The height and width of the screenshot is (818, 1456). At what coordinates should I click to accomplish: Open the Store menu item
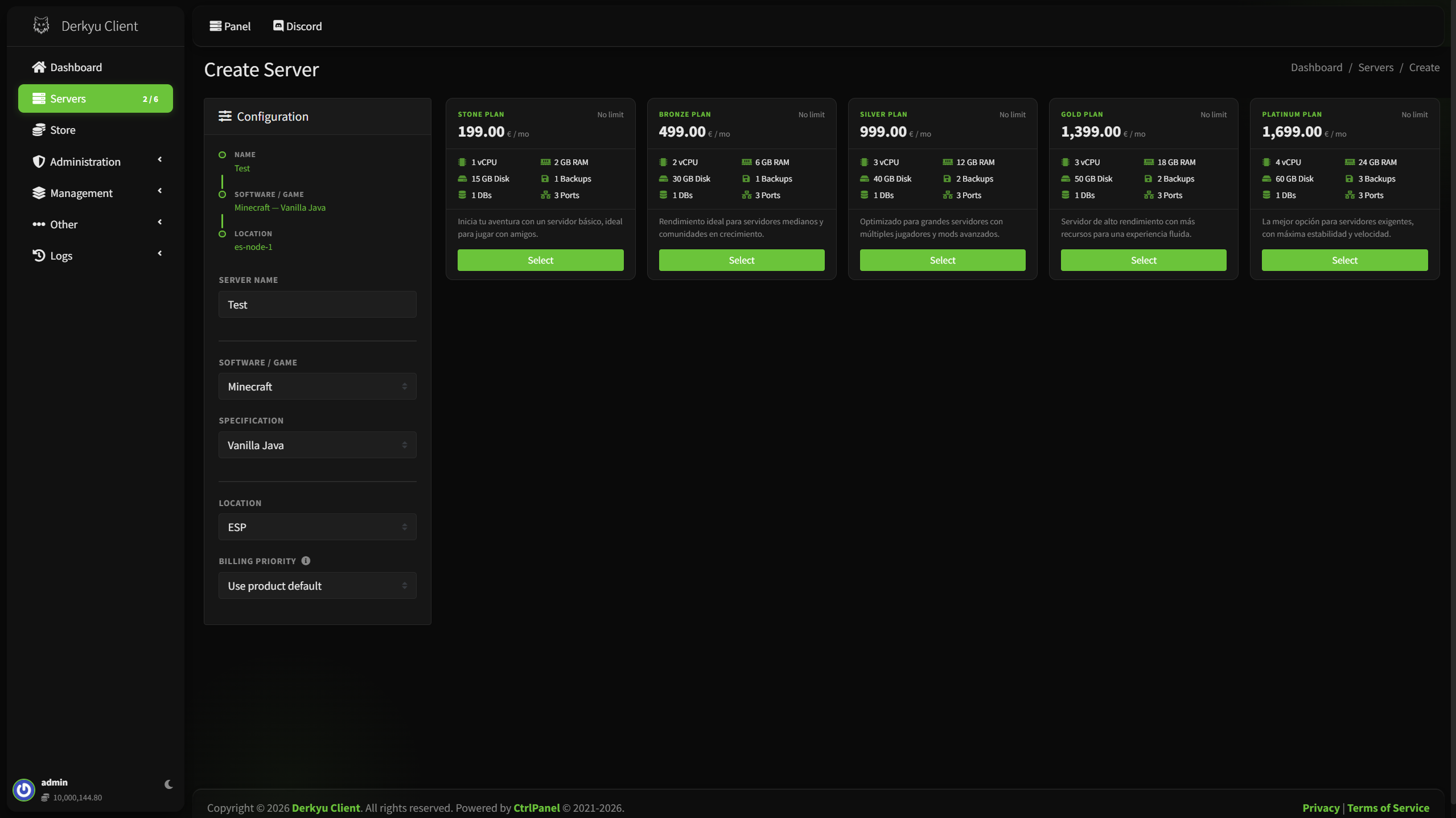coord(96,130)
